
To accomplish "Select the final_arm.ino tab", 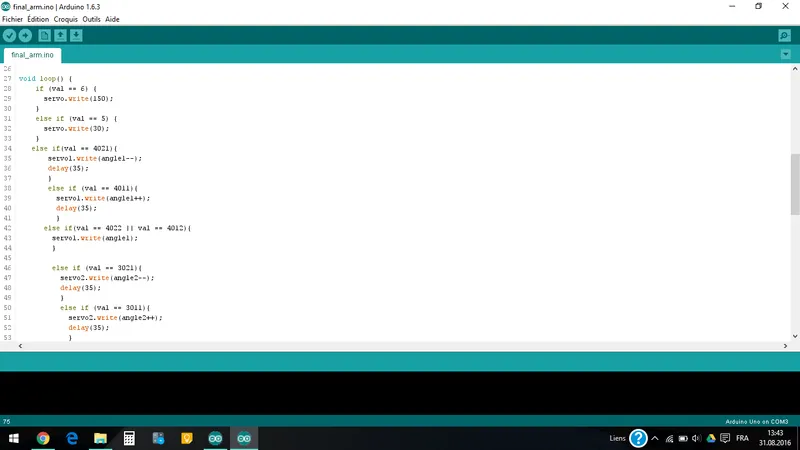I will [32, 55].
